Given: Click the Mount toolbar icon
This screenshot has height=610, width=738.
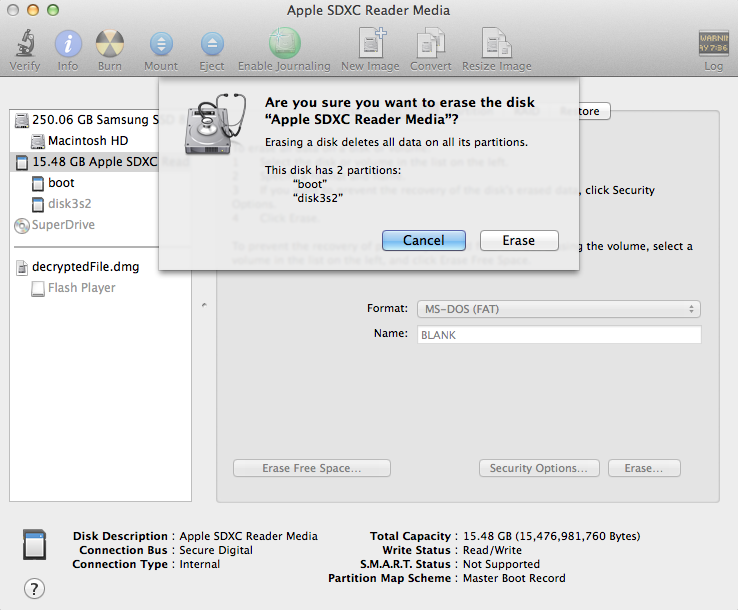Looking at the screenshot, I should pyautogui.click(x=161, y=44).
